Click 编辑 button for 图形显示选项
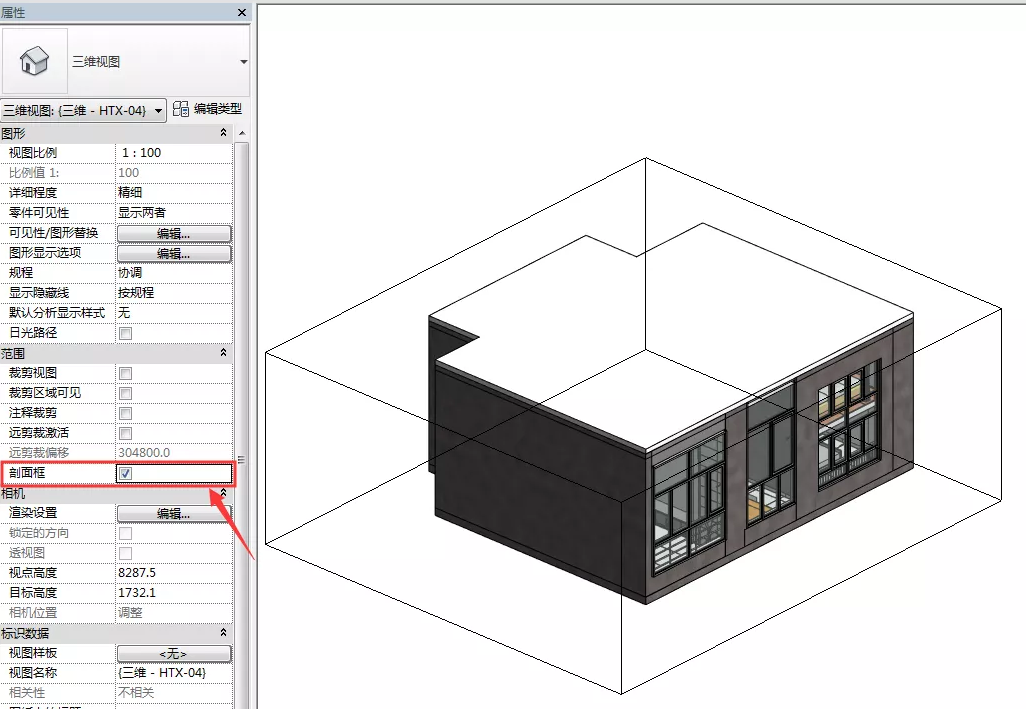This screenshot has height=709, width=1026. [x=174, y=253]
